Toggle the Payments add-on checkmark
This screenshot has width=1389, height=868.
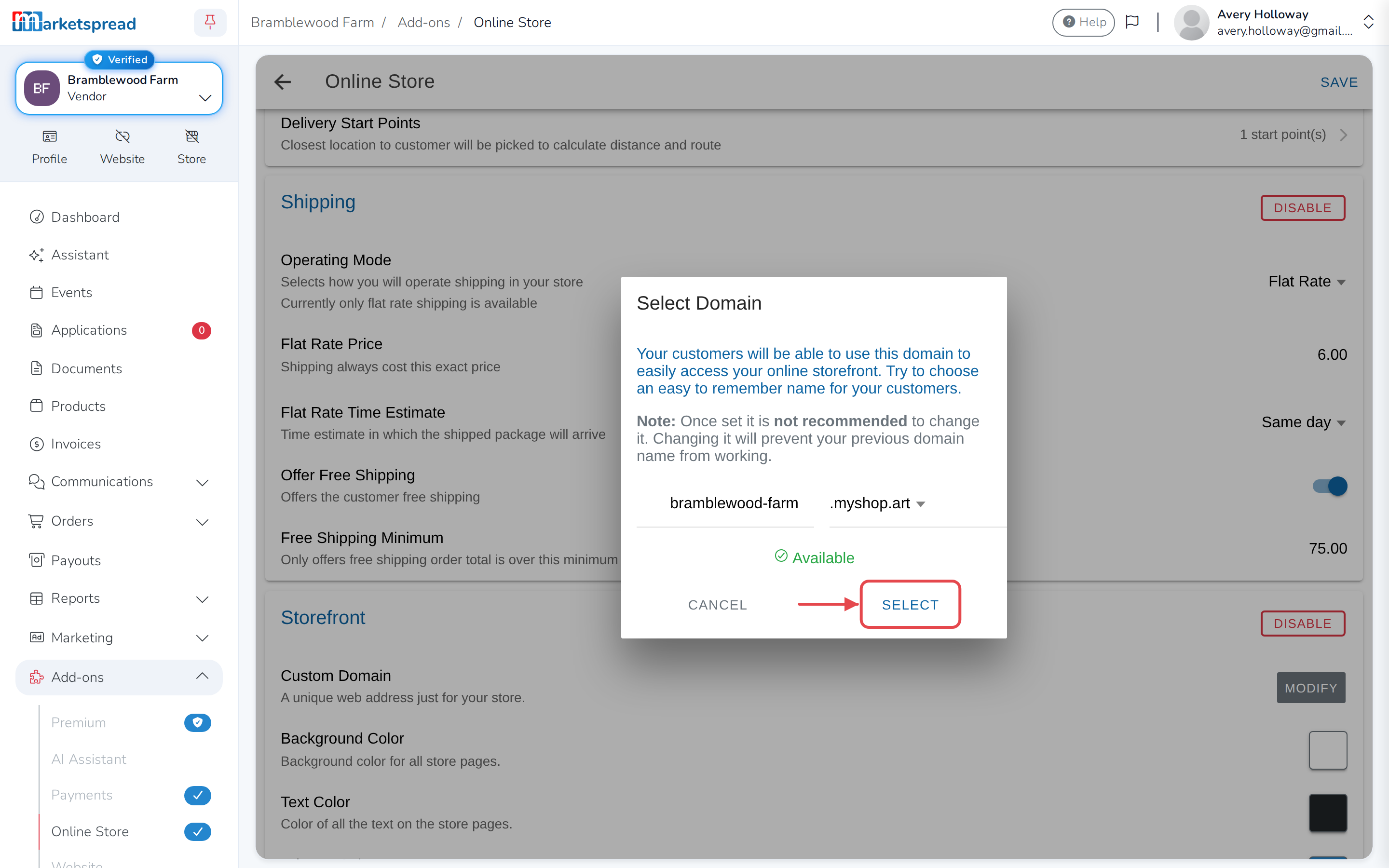pyautogui.click(x=197, y=795)
